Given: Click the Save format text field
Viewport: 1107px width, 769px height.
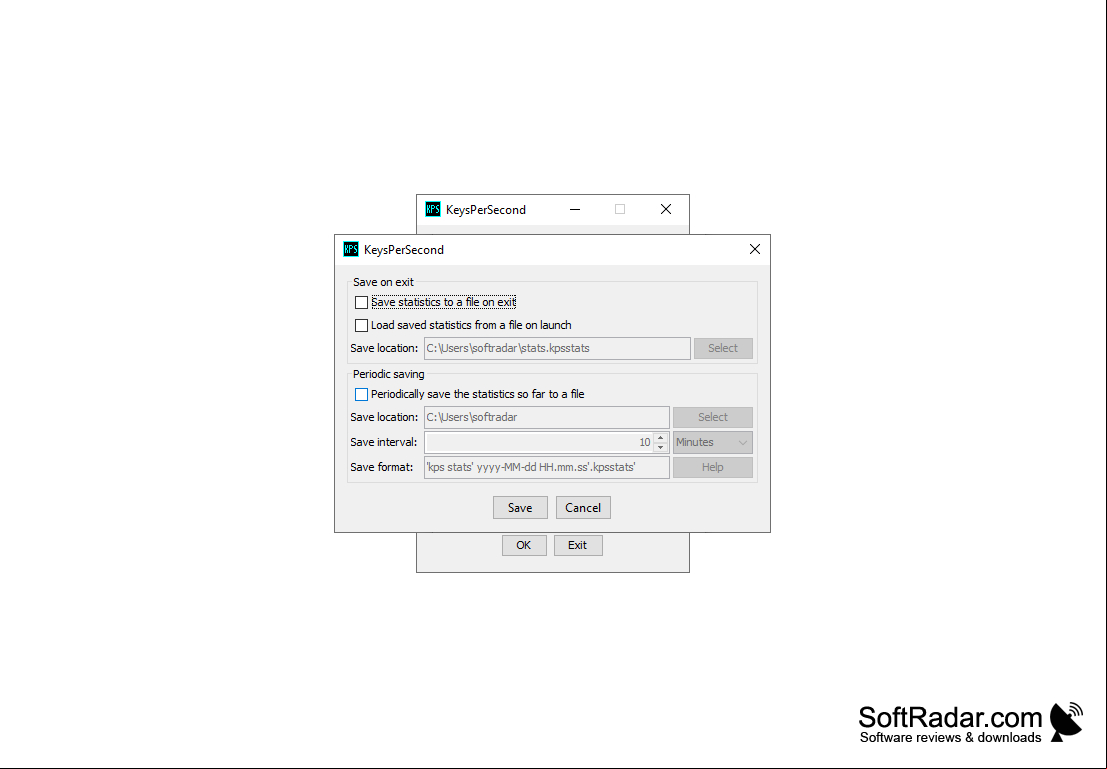Looking at the screenshot, I should point(546,467).
